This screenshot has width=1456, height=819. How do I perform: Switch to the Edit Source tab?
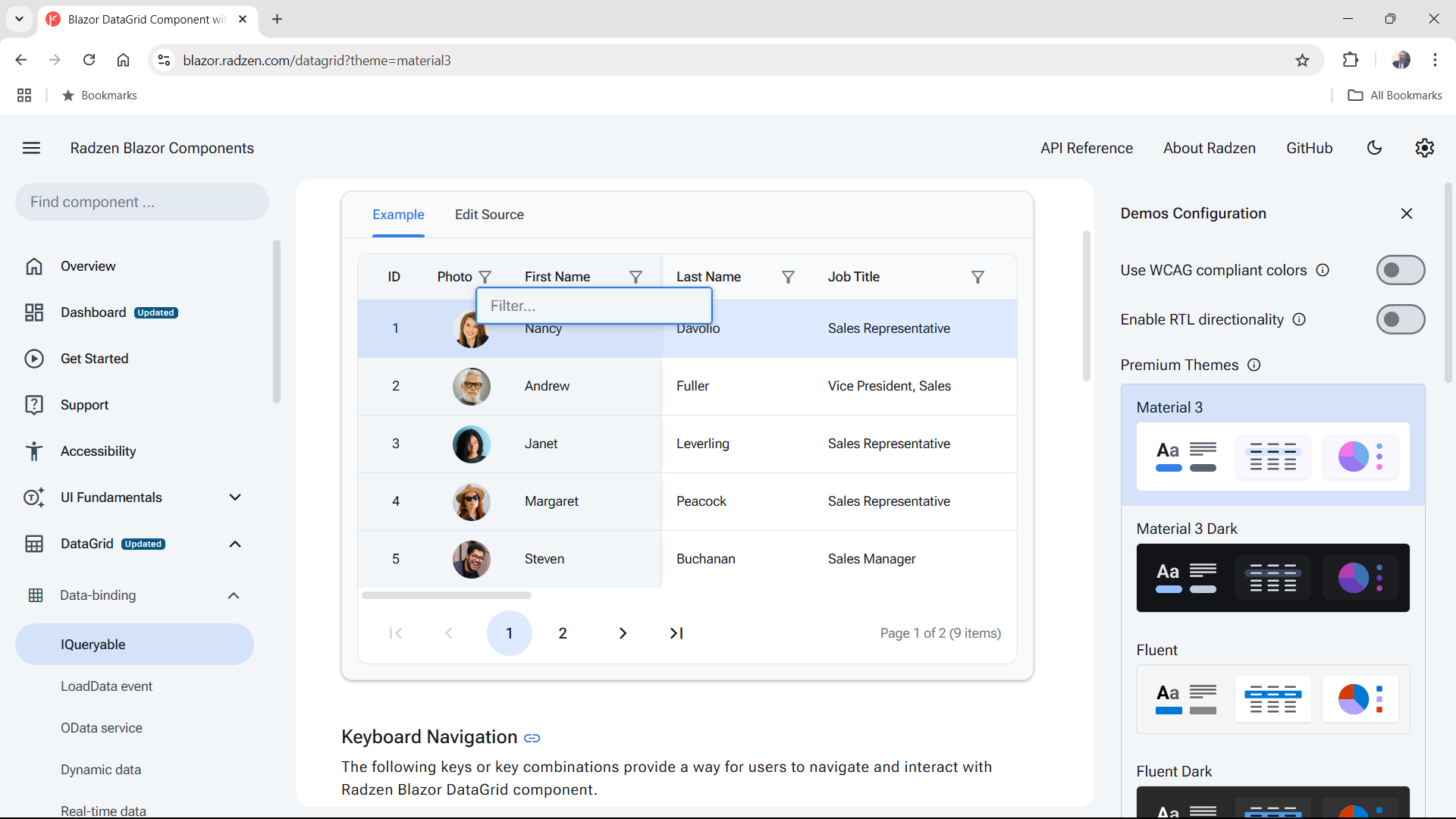(x=489, y=215)
